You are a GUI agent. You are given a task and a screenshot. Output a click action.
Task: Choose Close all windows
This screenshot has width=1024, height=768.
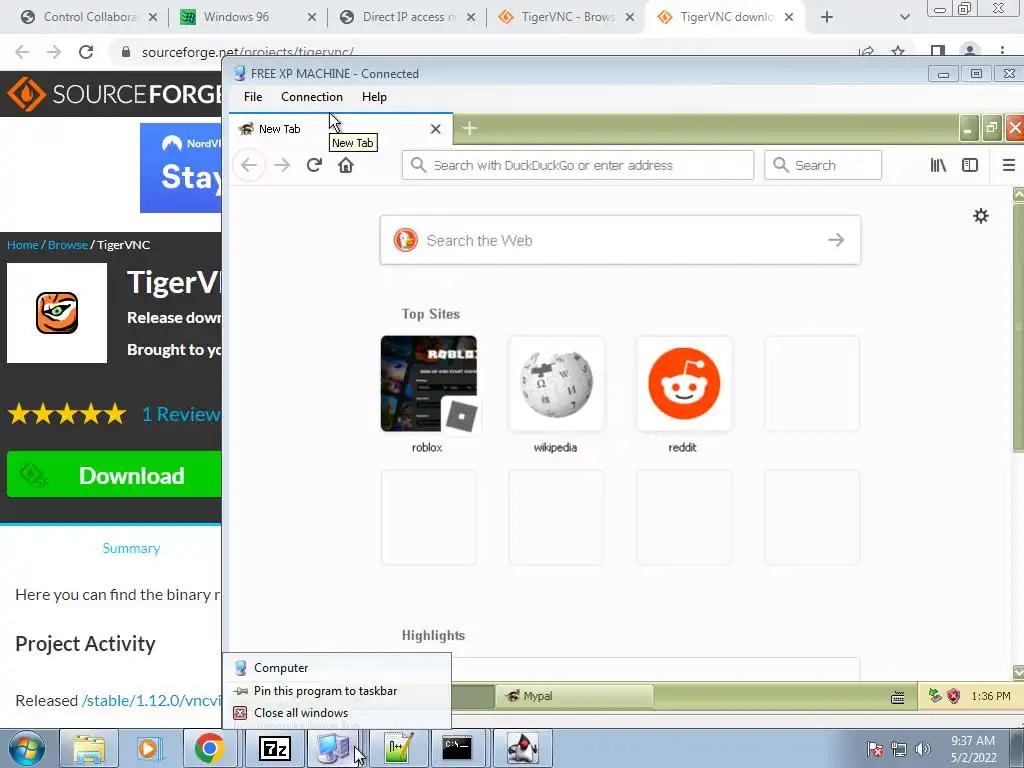pyautogui.click(x=337, y=713)
